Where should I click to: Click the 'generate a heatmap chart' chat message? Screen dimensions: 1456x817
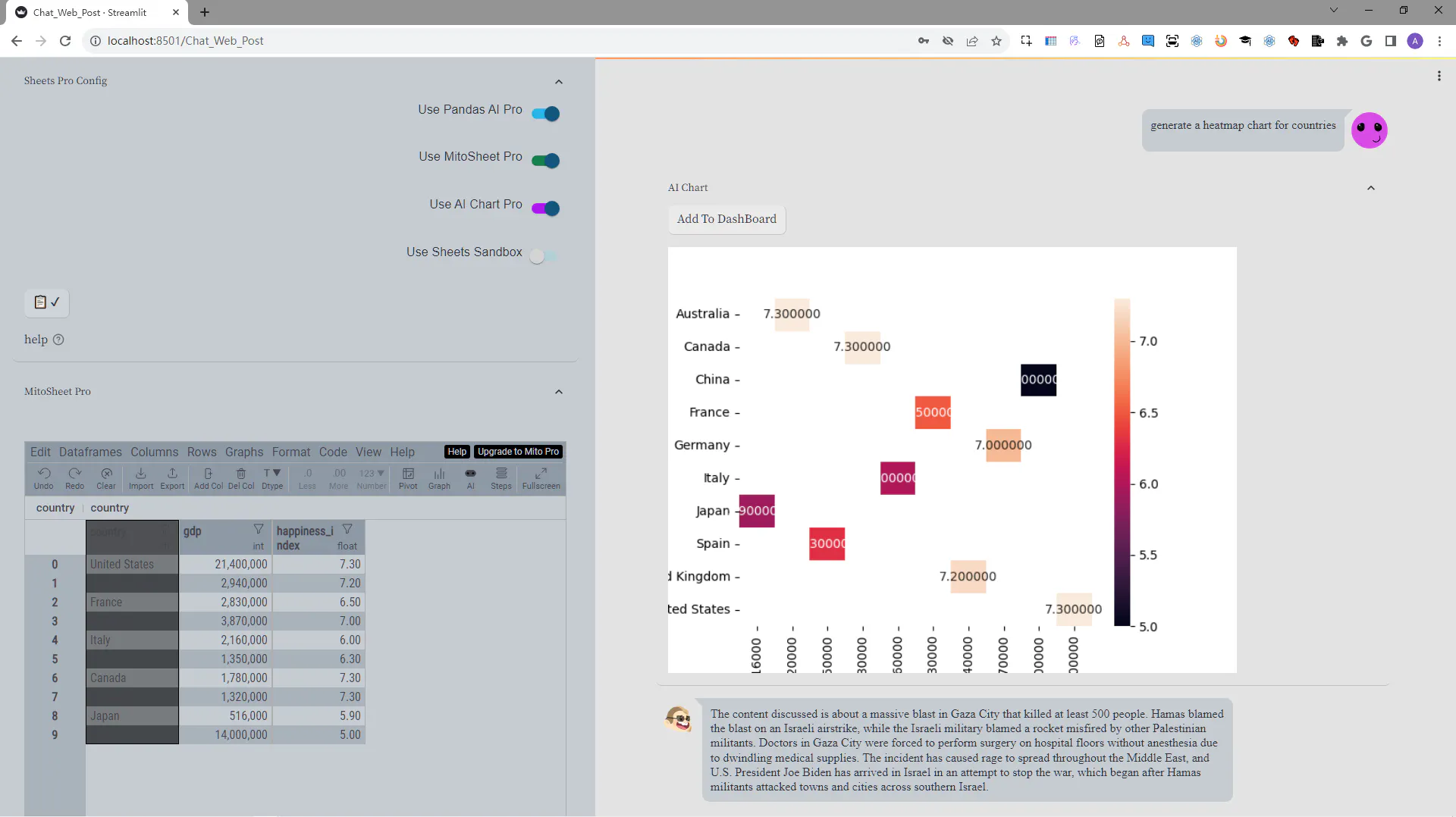(x=1243, y=130)
